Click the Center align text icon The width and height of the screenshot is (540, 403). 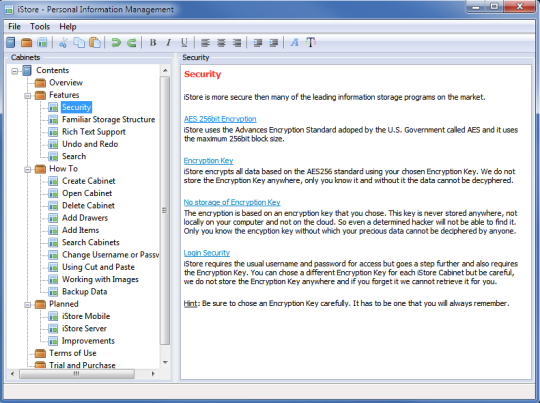point(221,43)
